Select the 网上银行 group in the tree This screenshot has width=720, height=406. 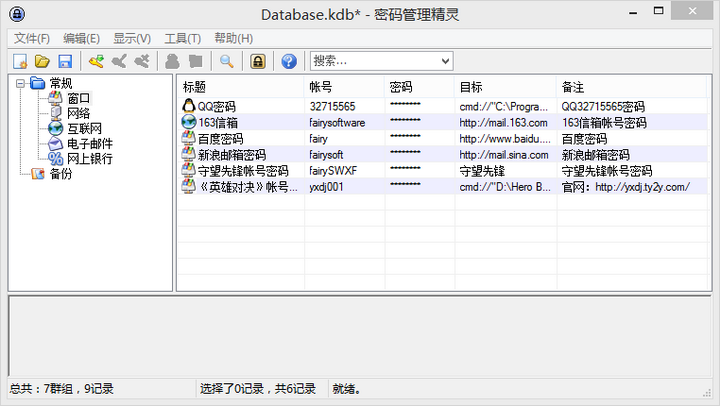(90, 159)
